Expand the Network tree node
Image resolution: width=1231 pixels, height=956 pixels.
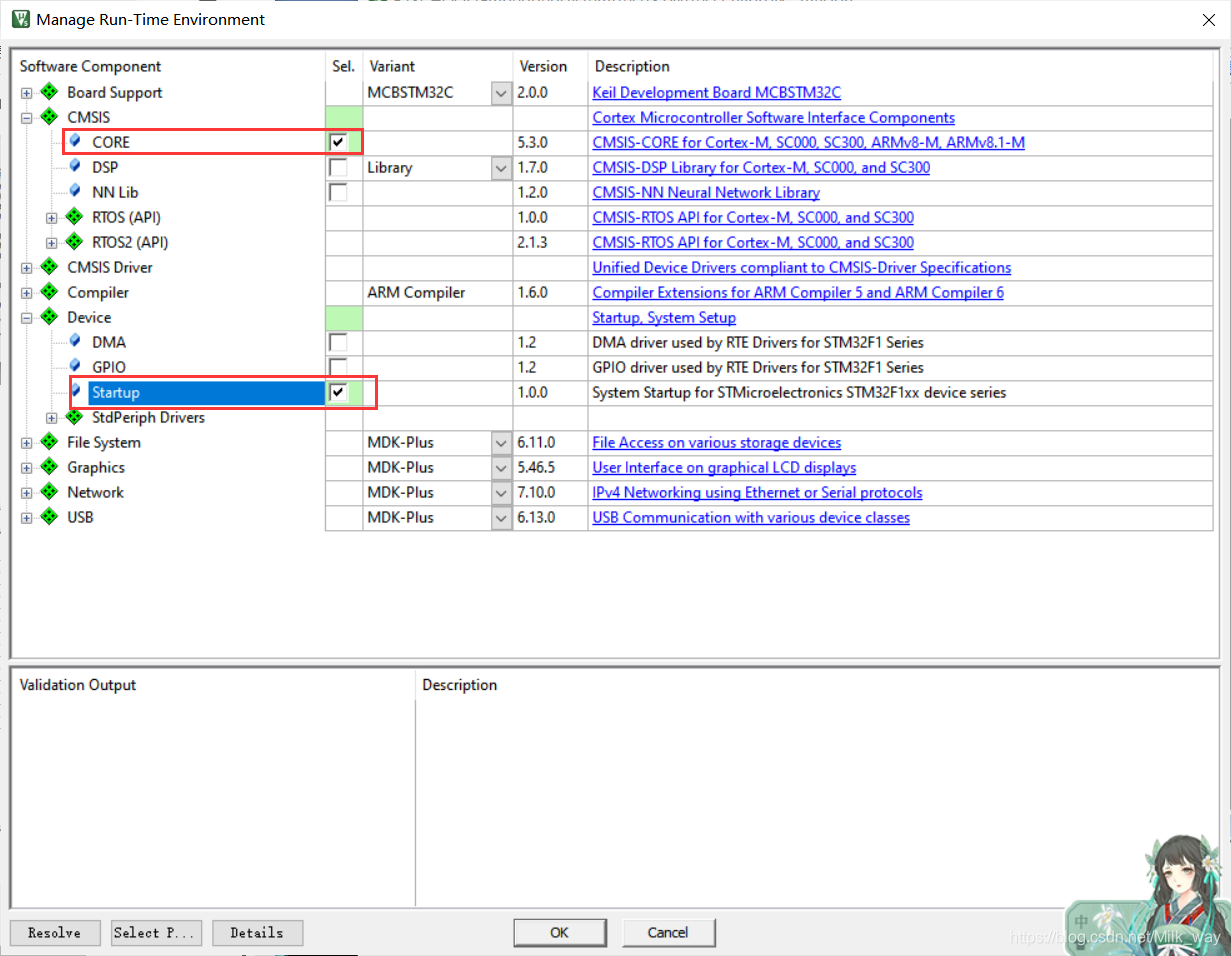click(27, 493)
